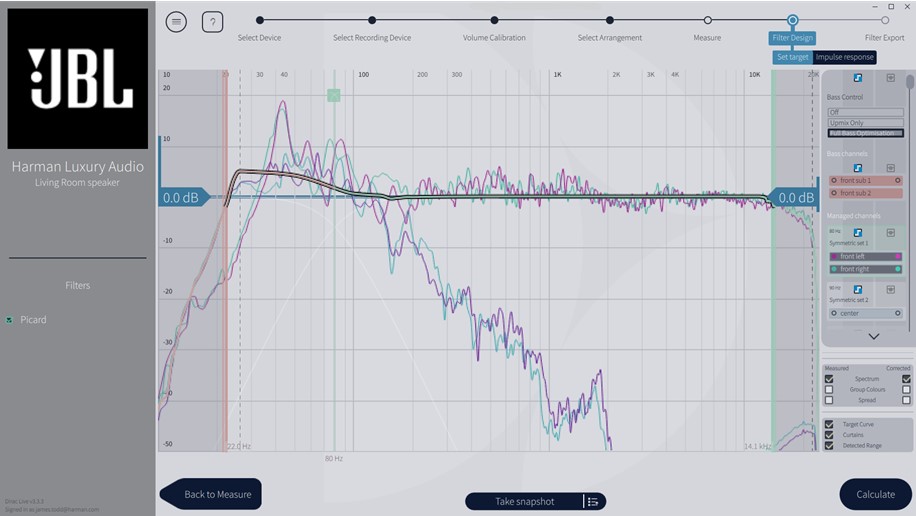Click the save target icon for Symmetric set 2
The height and width of the screenshot is (516, 916).
pos(890,289)
